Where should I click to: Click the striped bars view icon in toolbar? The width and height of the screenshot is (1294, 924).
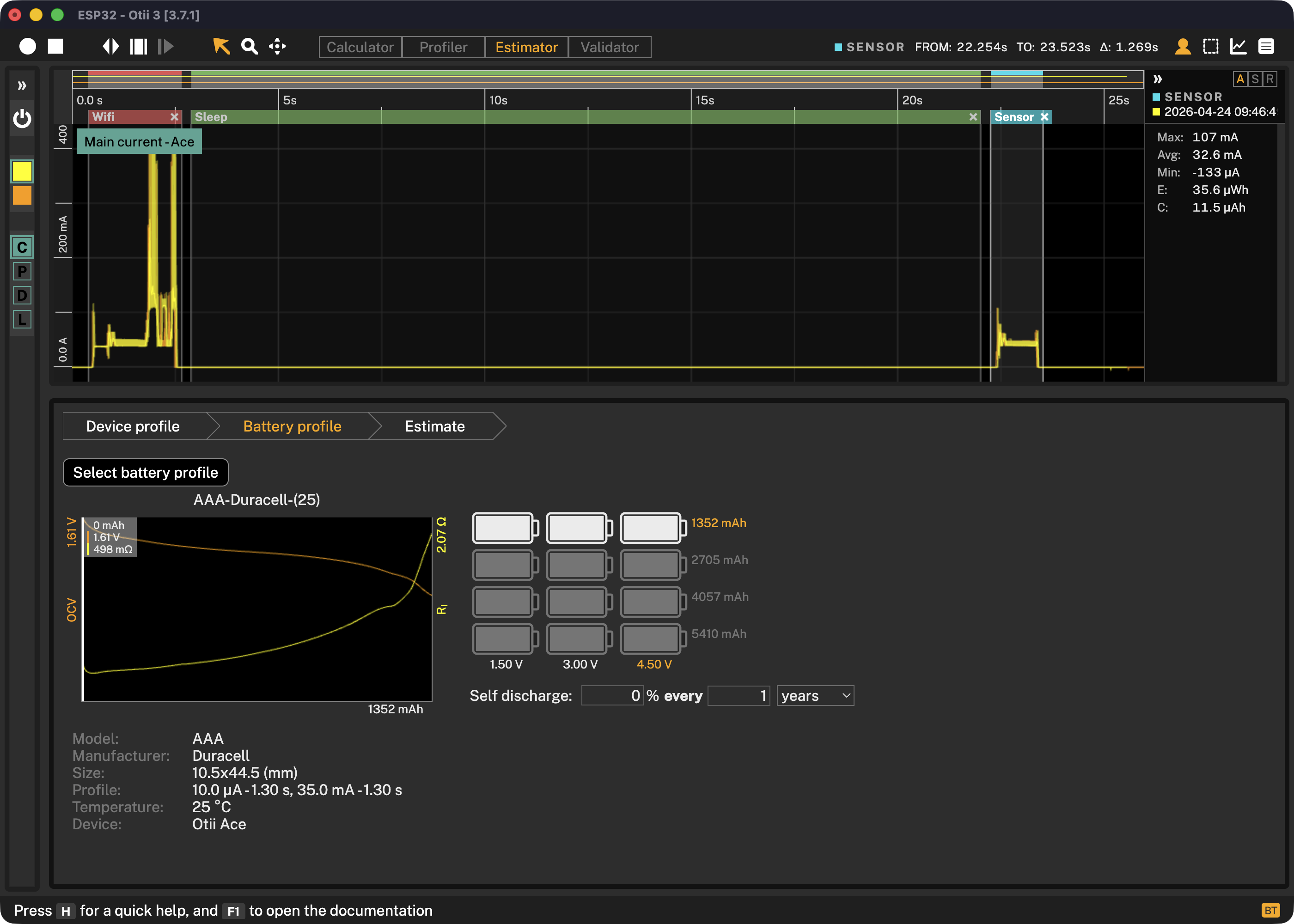pos(138,47)
